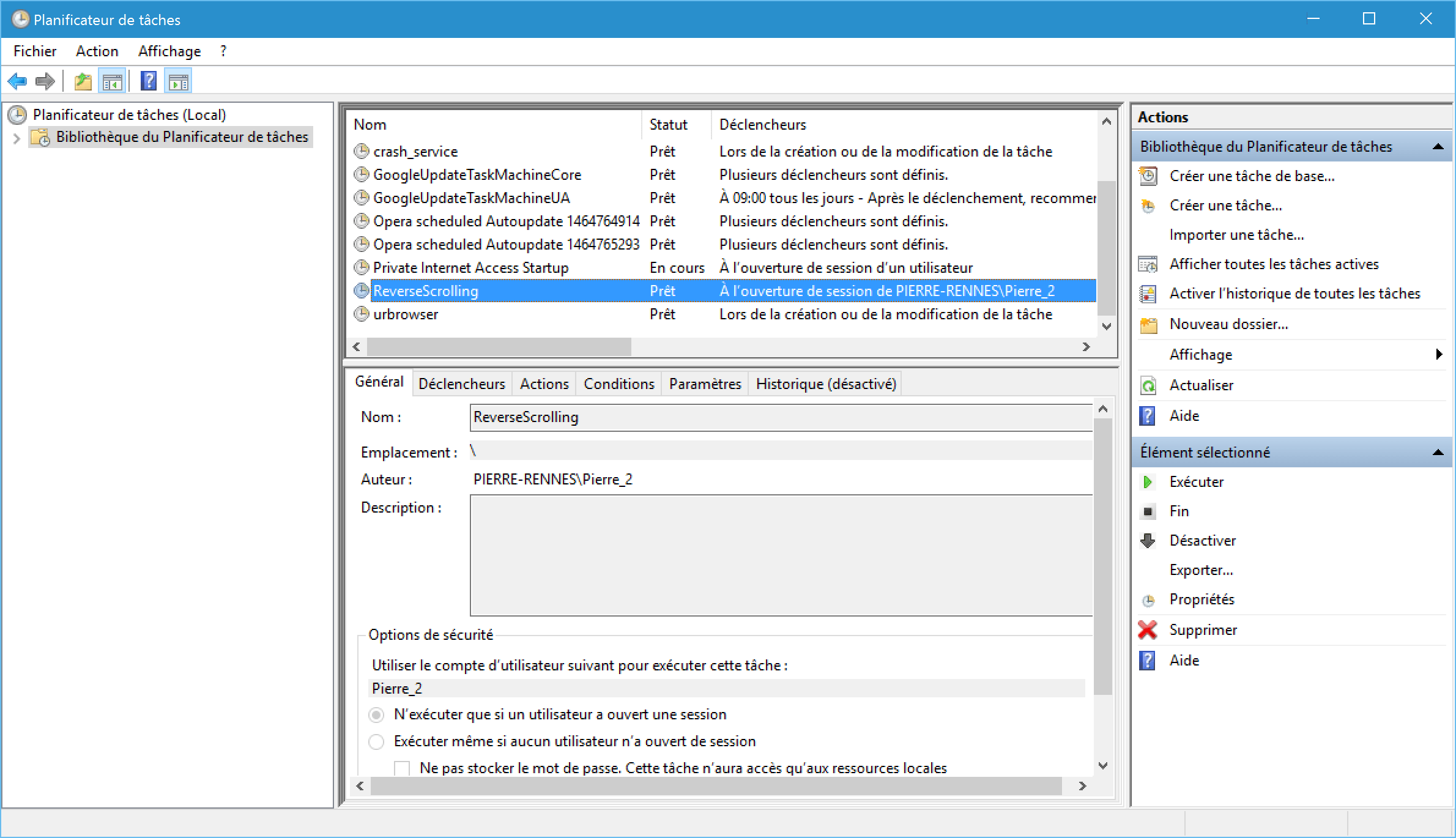Click Créer une tâche... action text
This screenshot has height=838, width=1456.
pyautogui.click(x=1225, y=206)
